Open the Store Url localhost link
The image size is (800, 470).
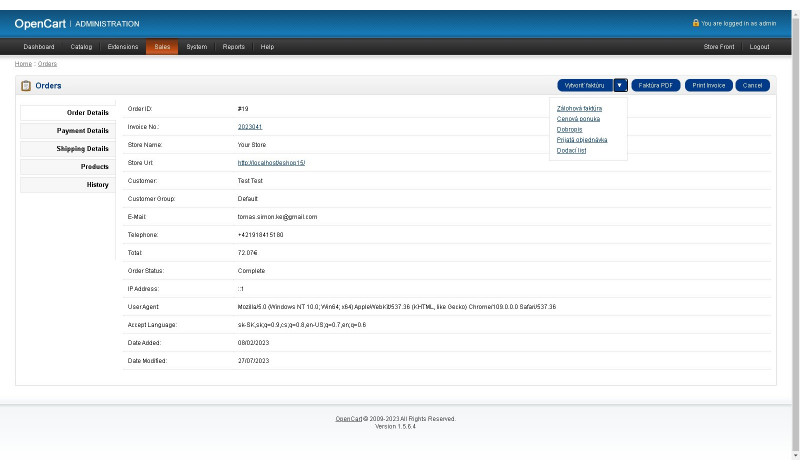coord(271,163)
